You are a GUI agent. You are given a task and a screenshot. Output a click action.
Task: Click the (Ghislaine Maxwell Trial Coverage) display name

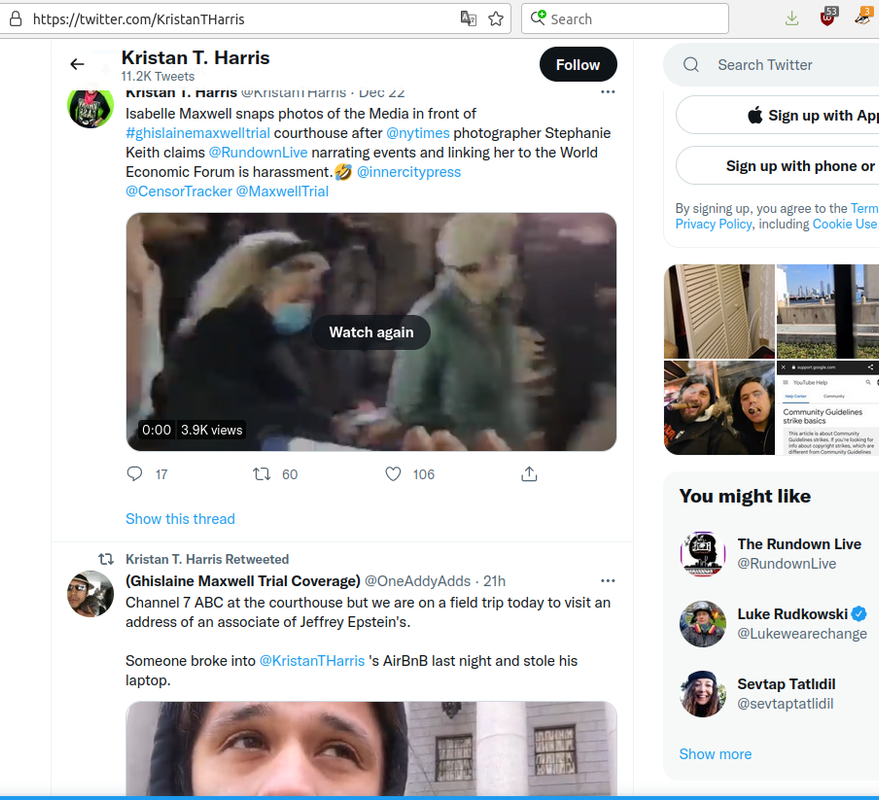click(x=243, y=581)
